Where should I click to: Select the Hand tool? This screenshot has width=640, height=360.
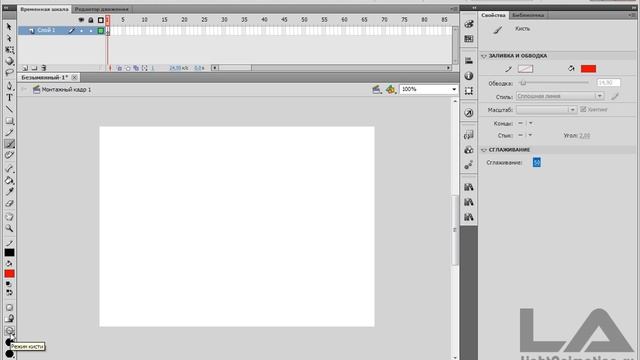(9, 217)
